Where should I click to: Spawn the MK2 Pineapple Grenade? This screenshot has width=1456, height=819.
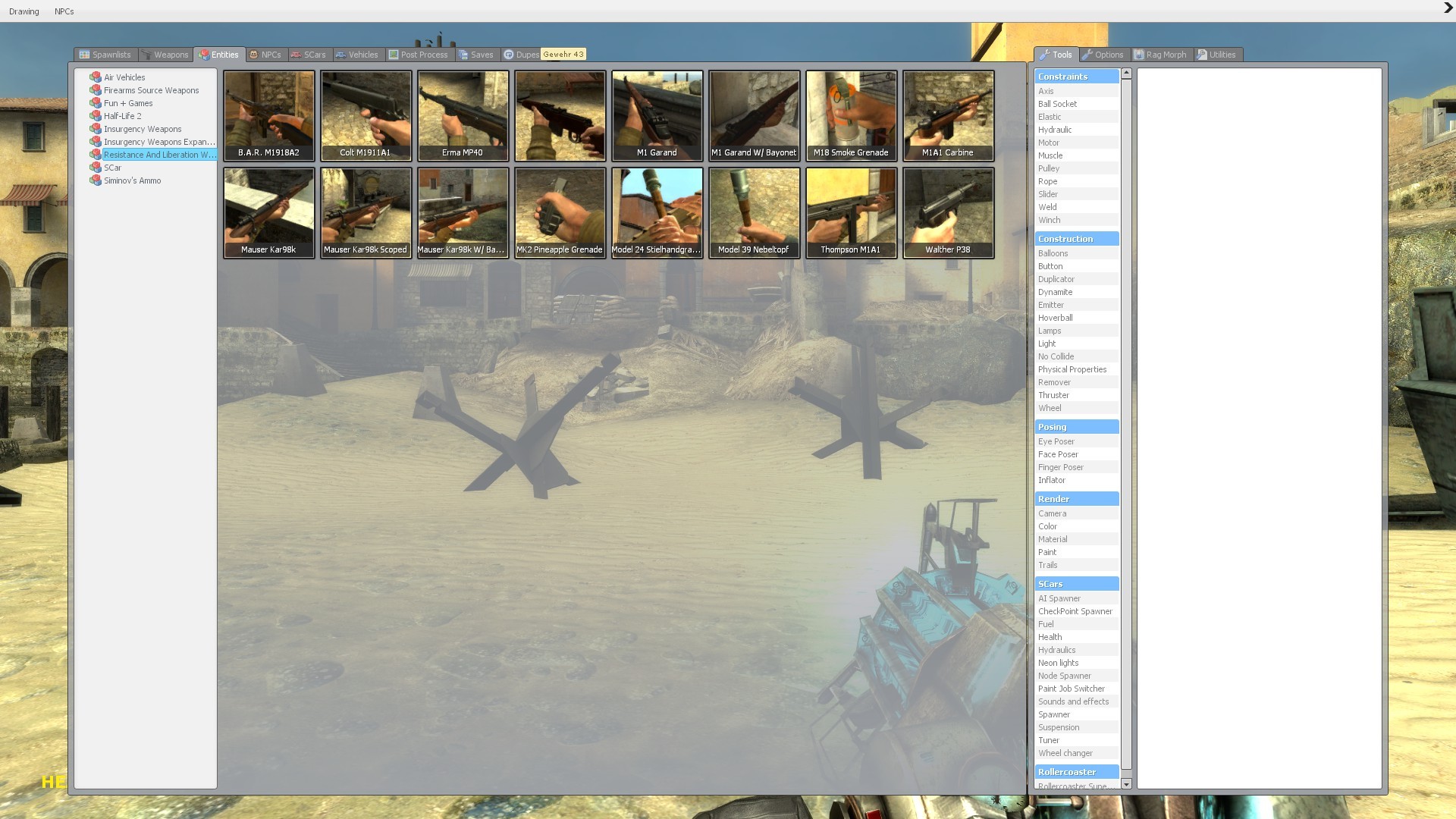560,213
